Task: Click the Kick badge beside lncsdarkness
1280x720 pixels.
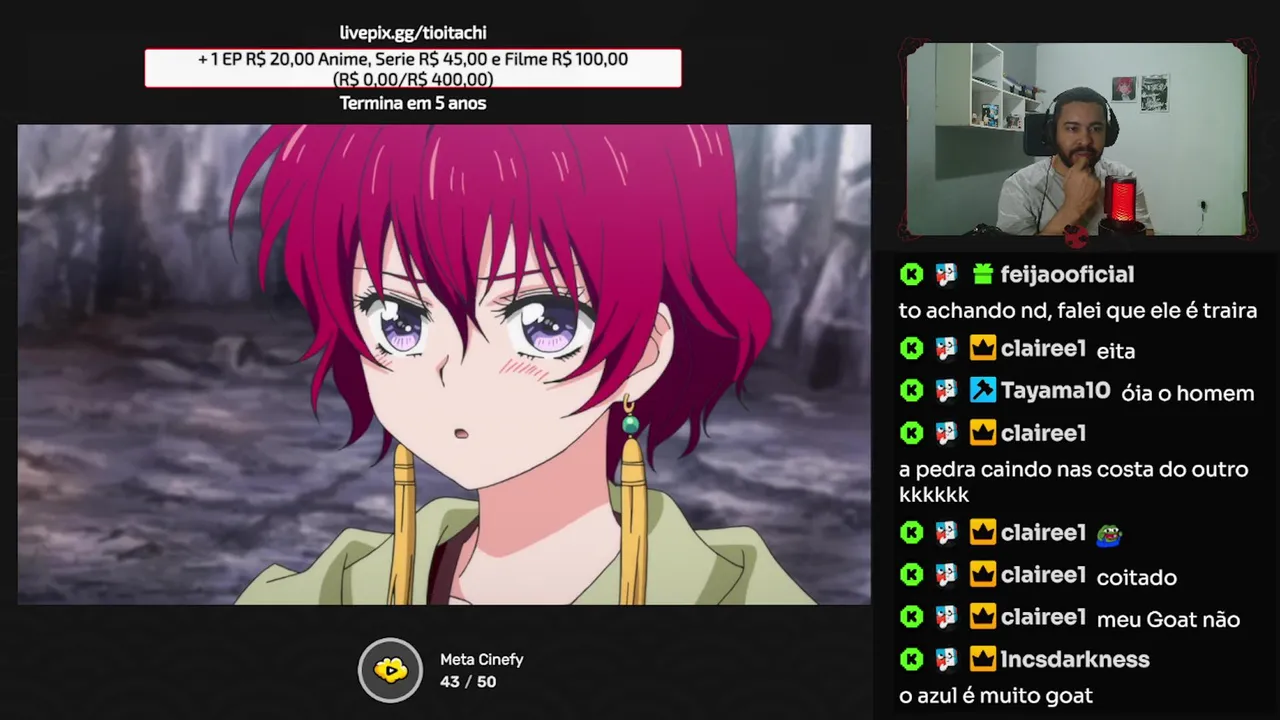Action: coord(911,659)
